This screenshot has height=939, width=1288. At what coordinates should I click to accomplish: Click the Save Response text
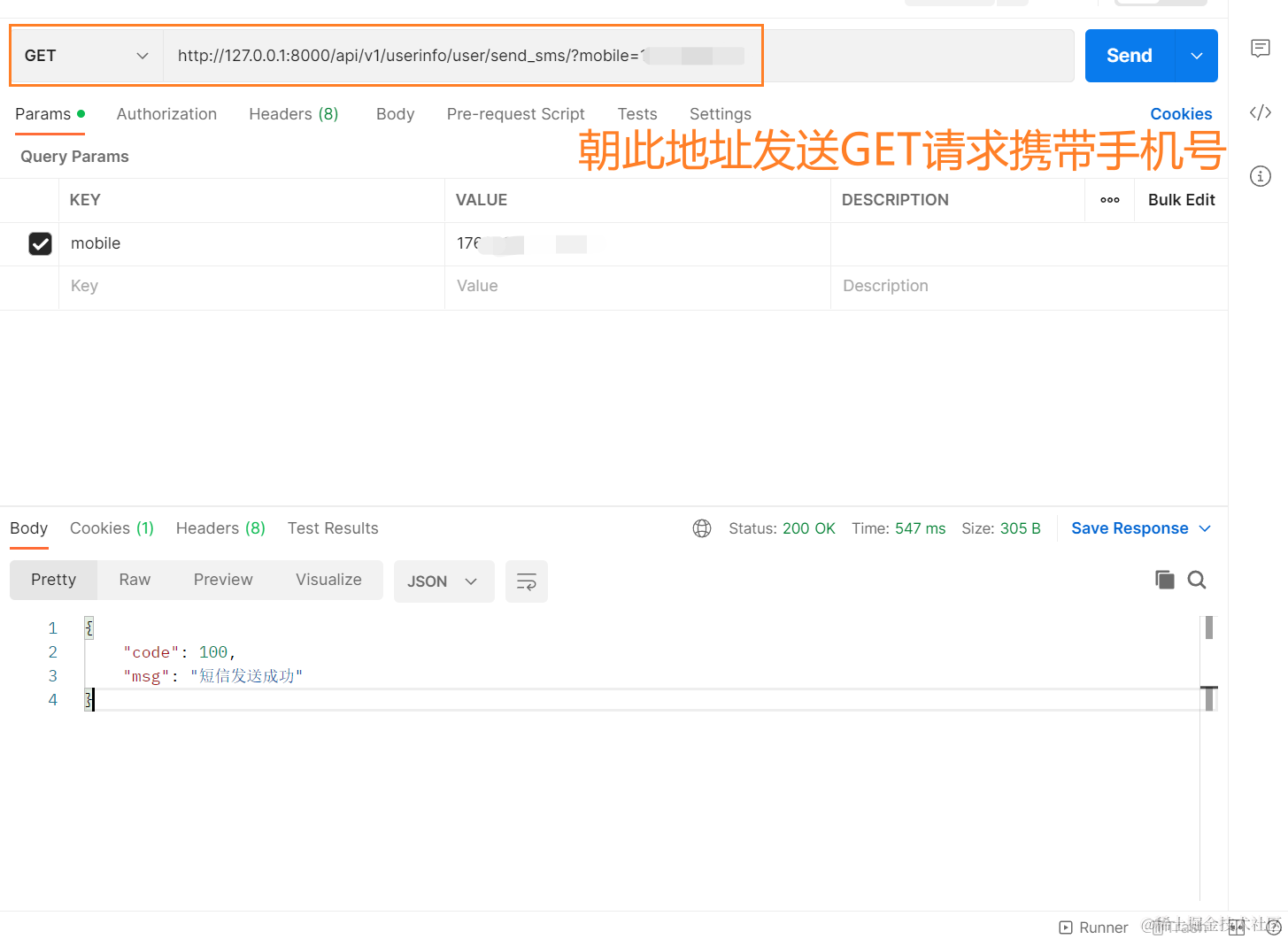tap(1130, 528)
